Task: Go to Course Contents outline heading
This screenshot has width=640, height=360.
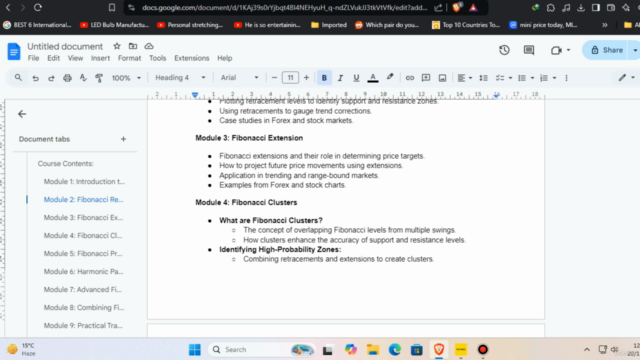Action: point(66,163)
